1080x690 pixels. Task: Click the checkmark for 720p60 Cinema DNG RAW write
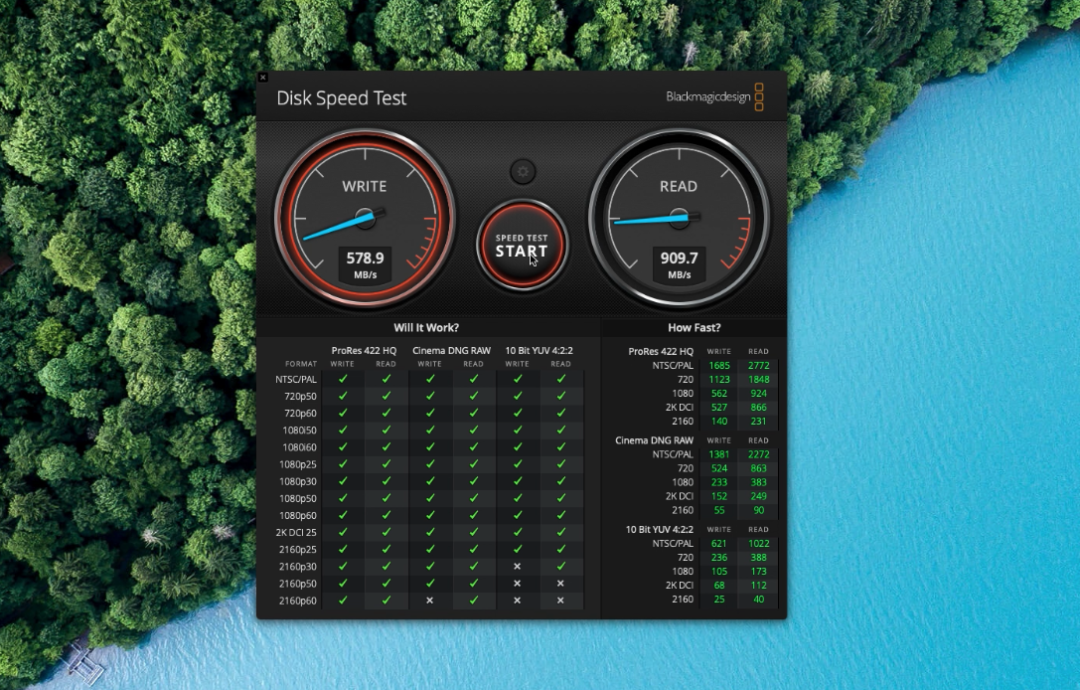[430, 412]
